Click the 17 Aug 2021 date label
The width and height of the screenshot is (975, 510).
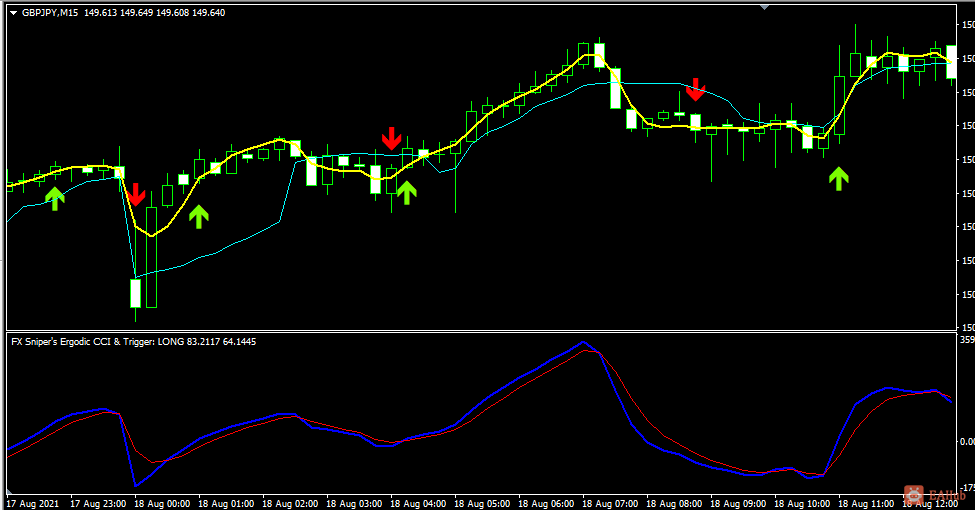[33, 503]
